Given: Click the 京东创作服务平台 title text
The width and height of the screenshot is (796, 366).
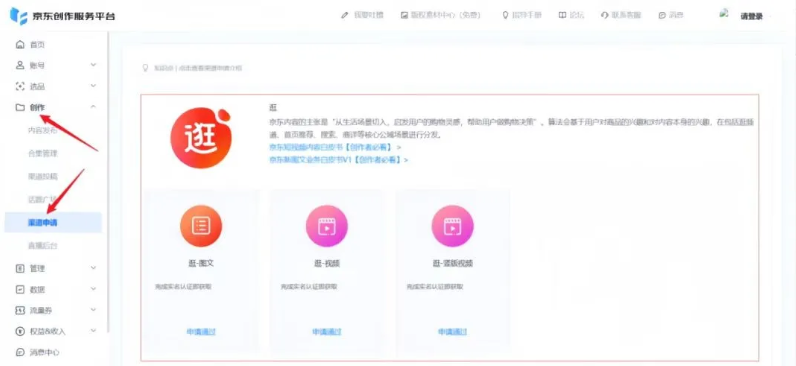Looking at the screenshot, I should tap(74, 16).
